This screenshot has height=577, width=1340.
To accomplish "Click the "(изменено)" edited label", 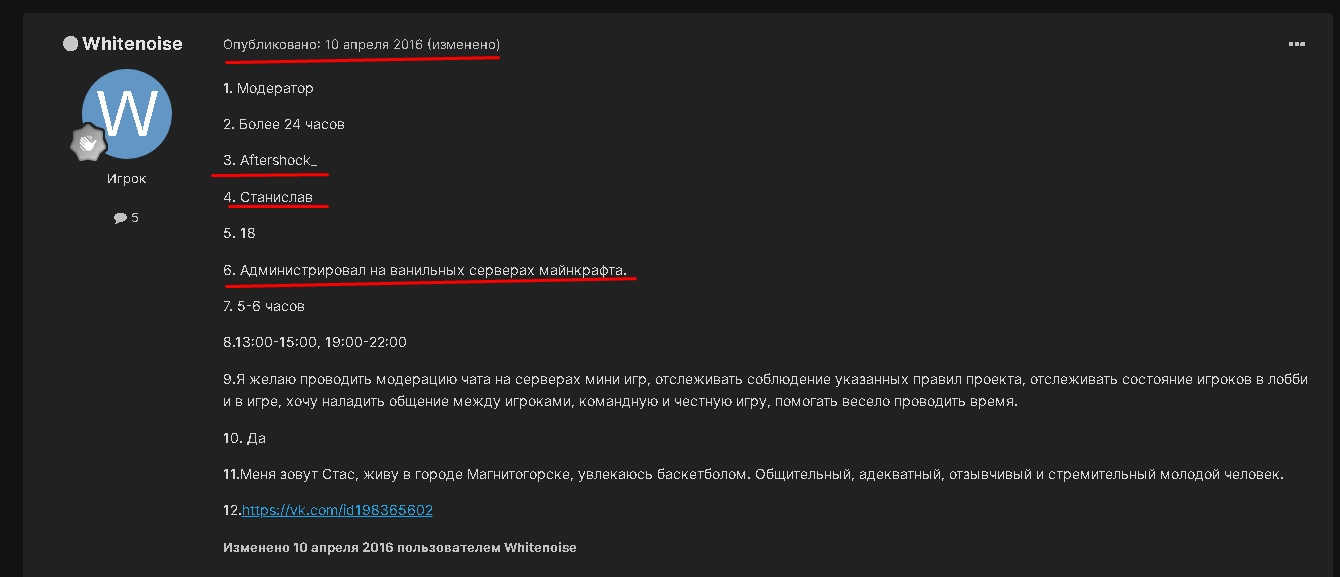I will [x=463, y=45].
